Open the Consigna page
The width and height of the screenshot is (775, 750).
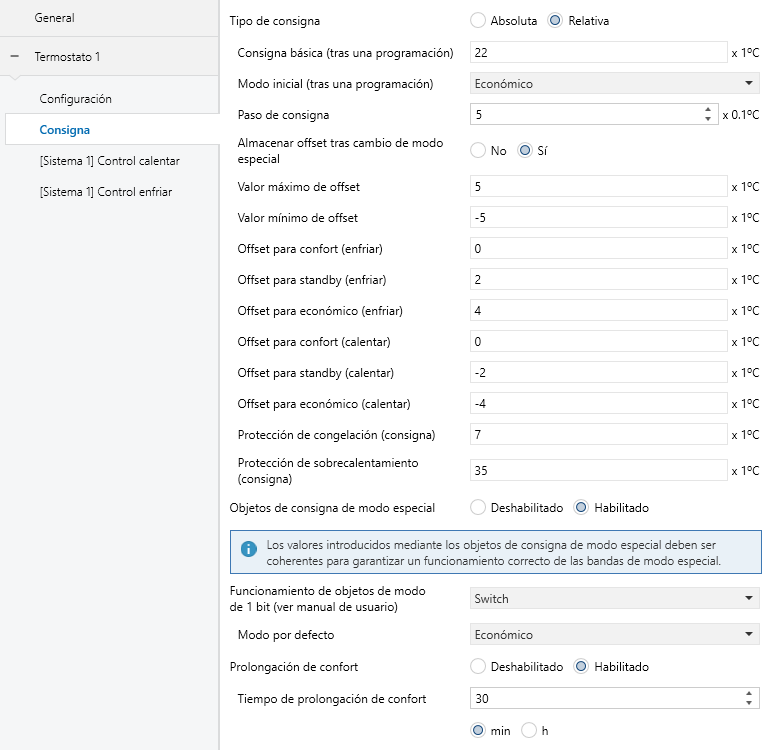click(x=112, y=130)
